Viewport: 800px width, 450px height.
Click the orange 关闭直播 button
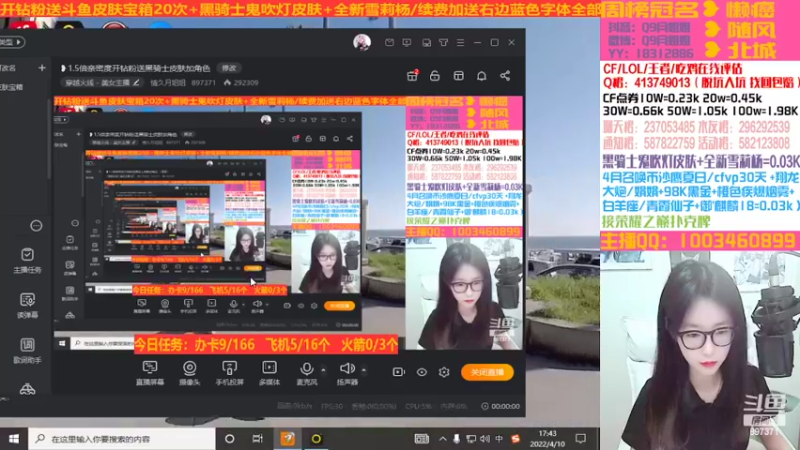[x=487, y=372]
